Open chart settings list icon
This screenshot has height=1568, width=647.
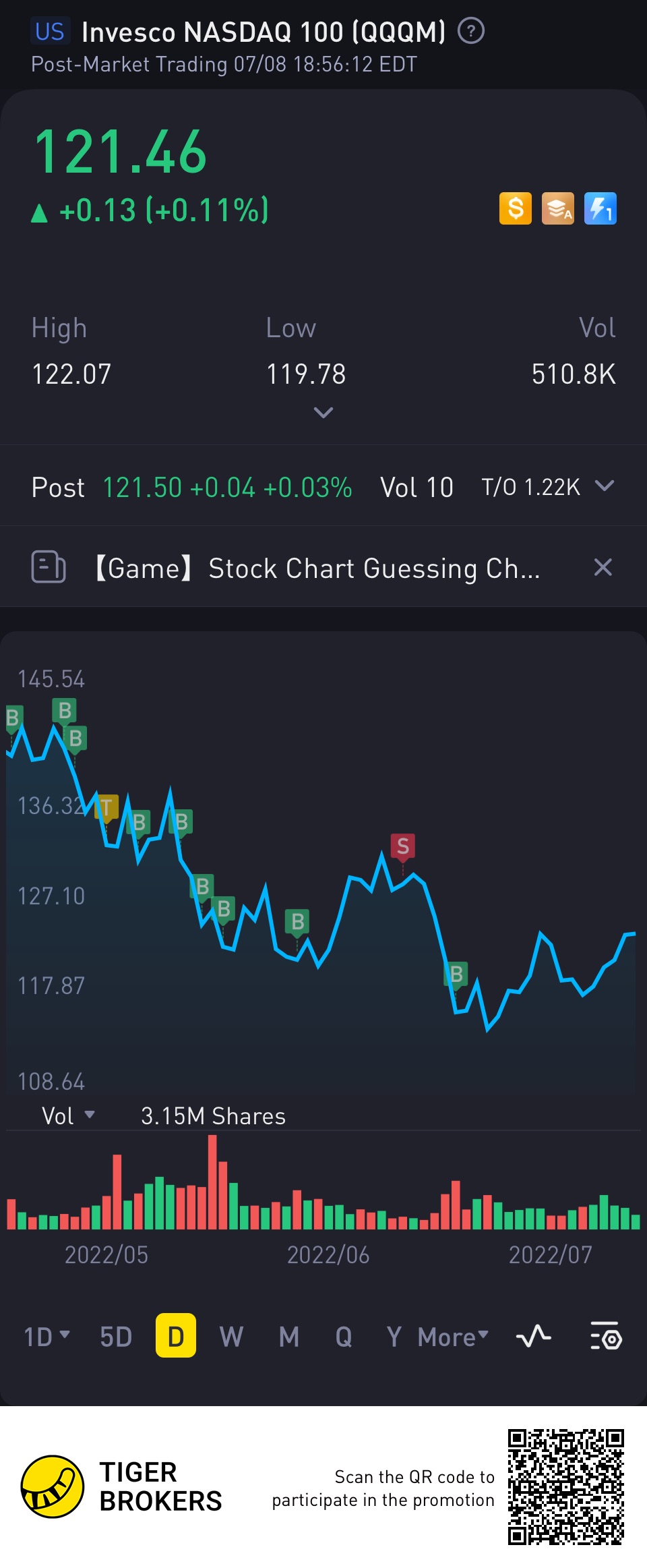[606, 1336]
